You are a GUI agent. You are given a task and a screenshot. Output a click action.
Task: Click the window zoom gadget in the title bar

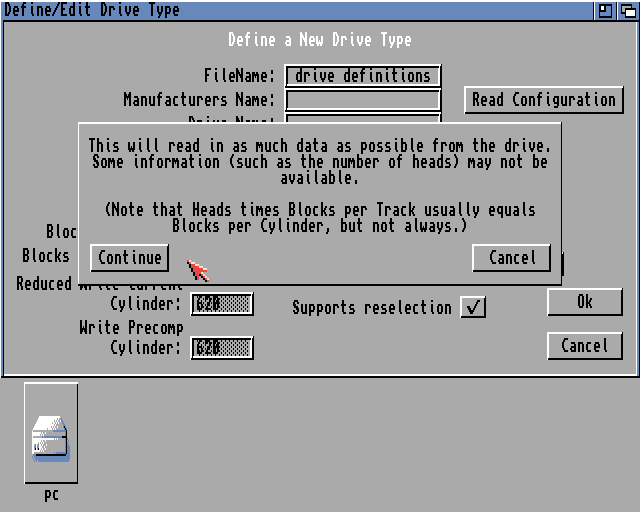(606, 10)
